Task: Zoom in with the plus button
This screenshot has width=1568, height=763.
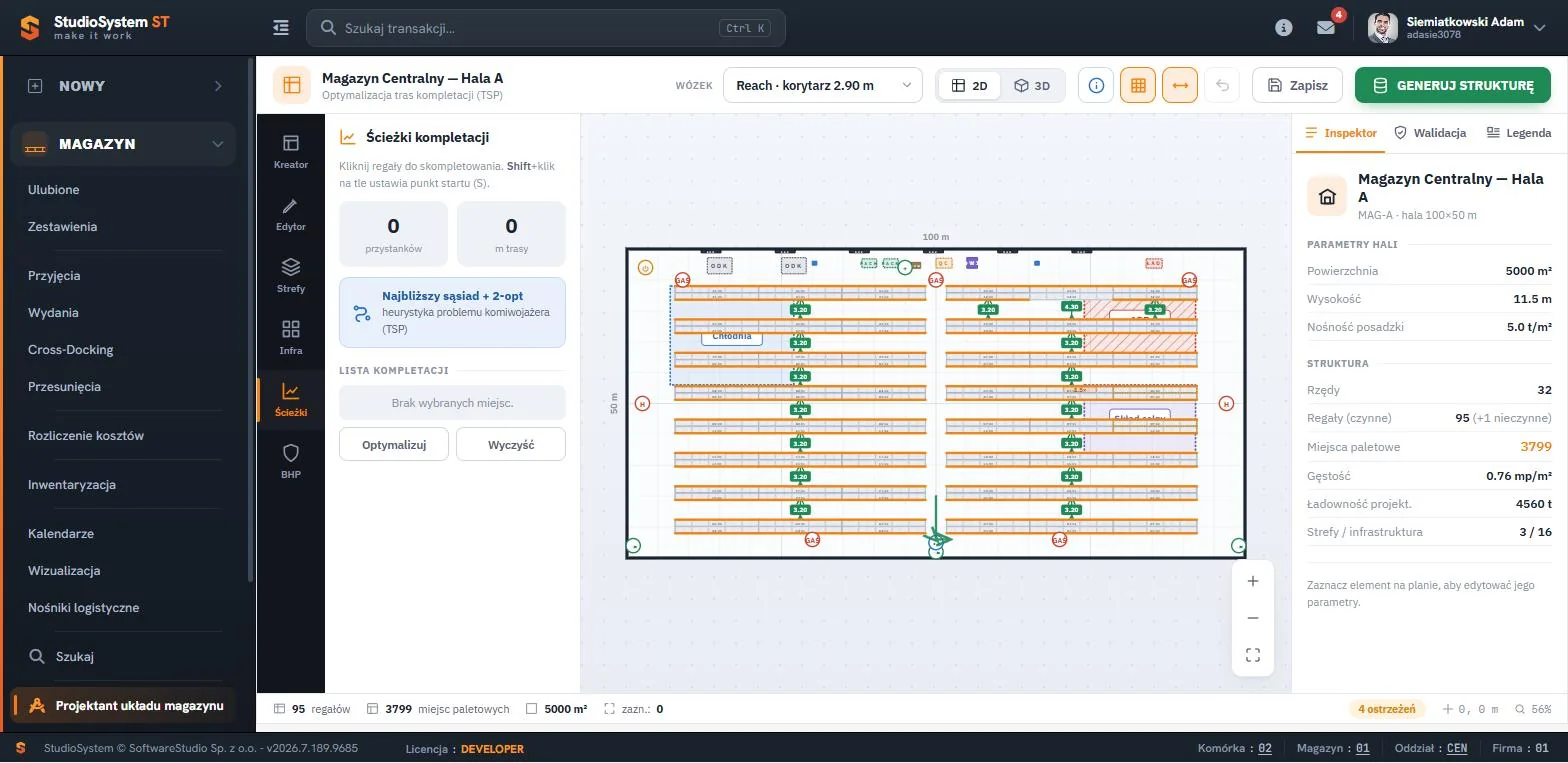Action: [1253, 581]
